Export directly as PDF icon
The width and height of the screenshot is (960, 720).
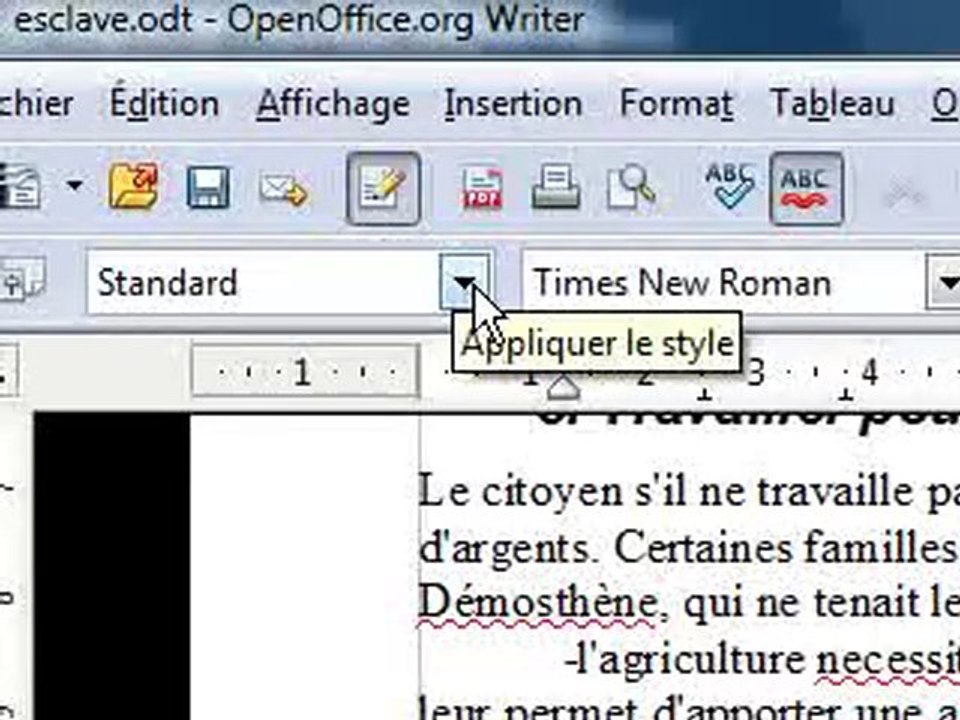(482, 188)
